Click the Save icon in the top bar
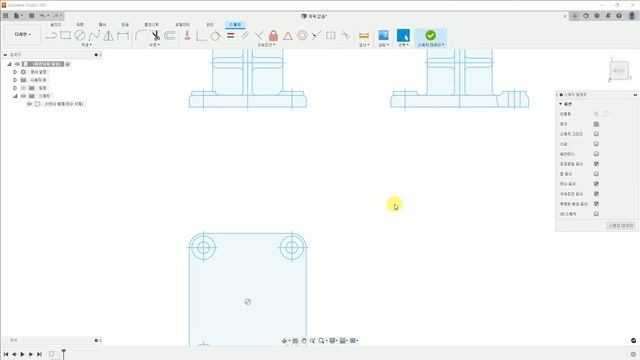This screenshot has height=360, width=640. coord(31,16)
